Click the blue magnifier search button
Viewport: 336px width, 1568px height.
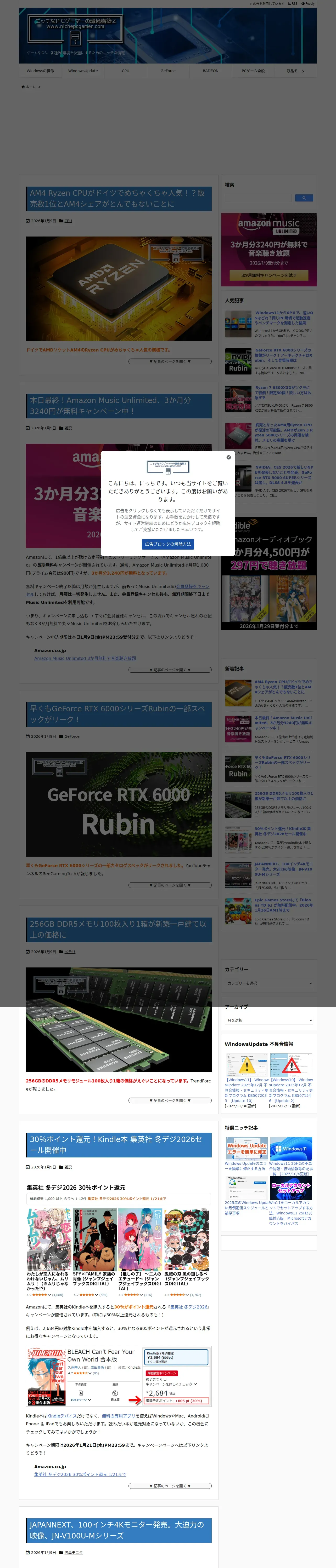[x=304, y=198]
